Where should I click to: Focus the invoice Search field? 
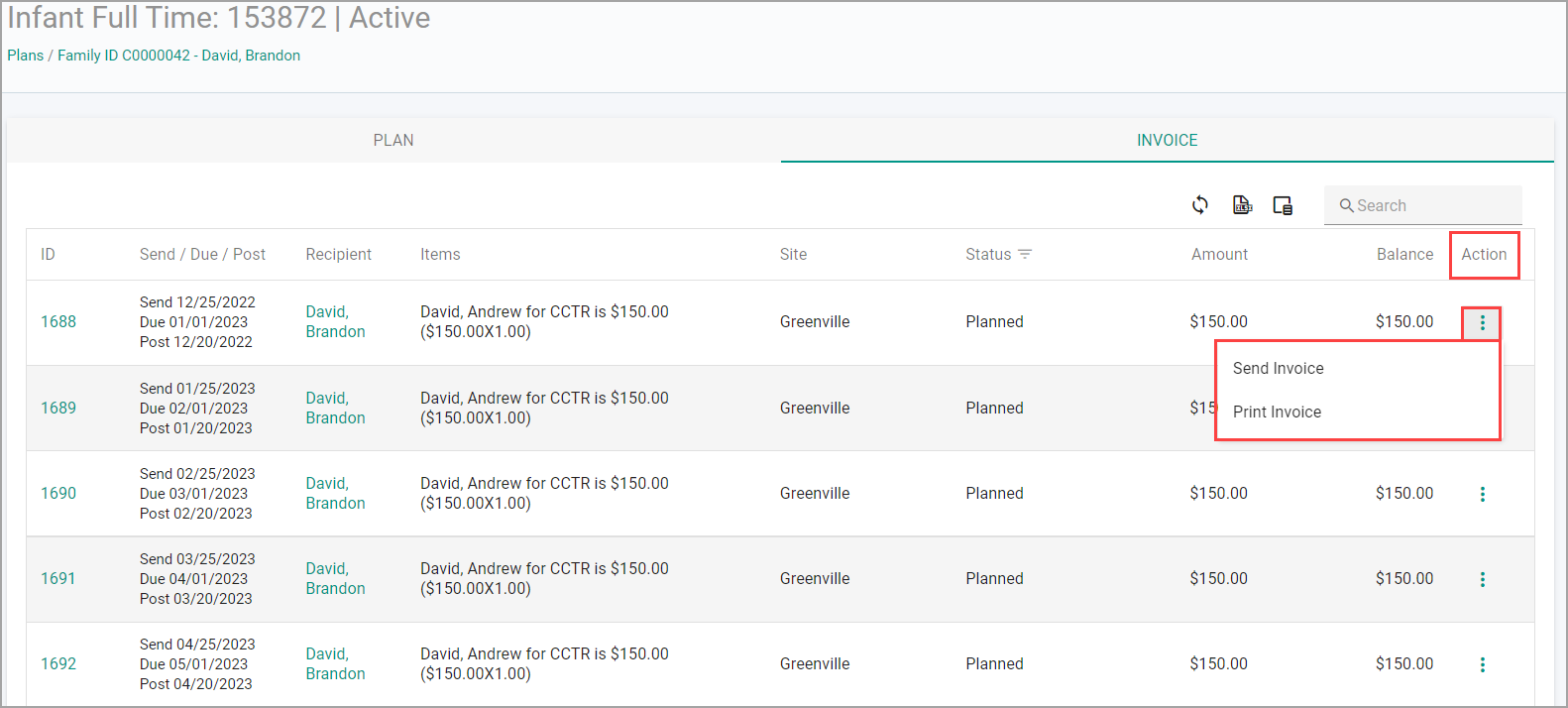click(x=1423, y=205)
